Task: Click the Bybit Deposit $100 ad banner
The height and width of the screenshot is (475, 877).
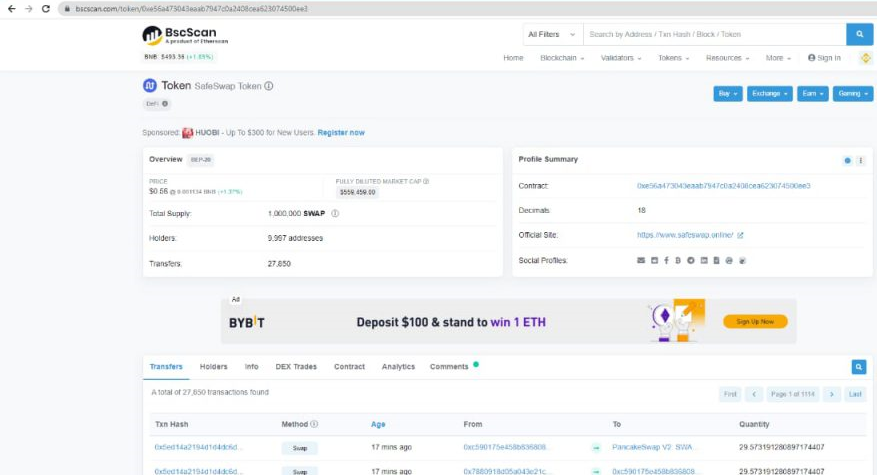Action: 508,321
